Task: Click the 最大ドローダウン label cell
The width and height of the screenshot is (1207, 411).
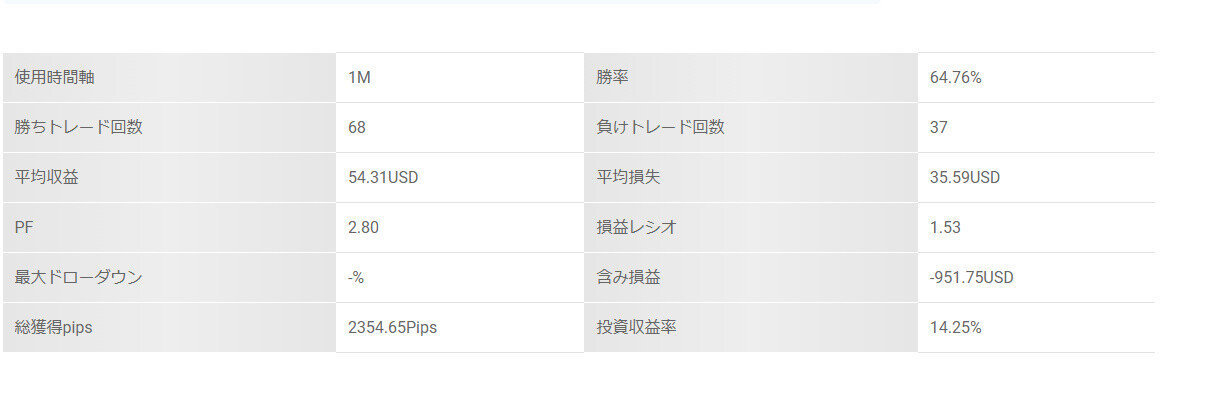Action: pyautogui.click(x=169, y=277)
